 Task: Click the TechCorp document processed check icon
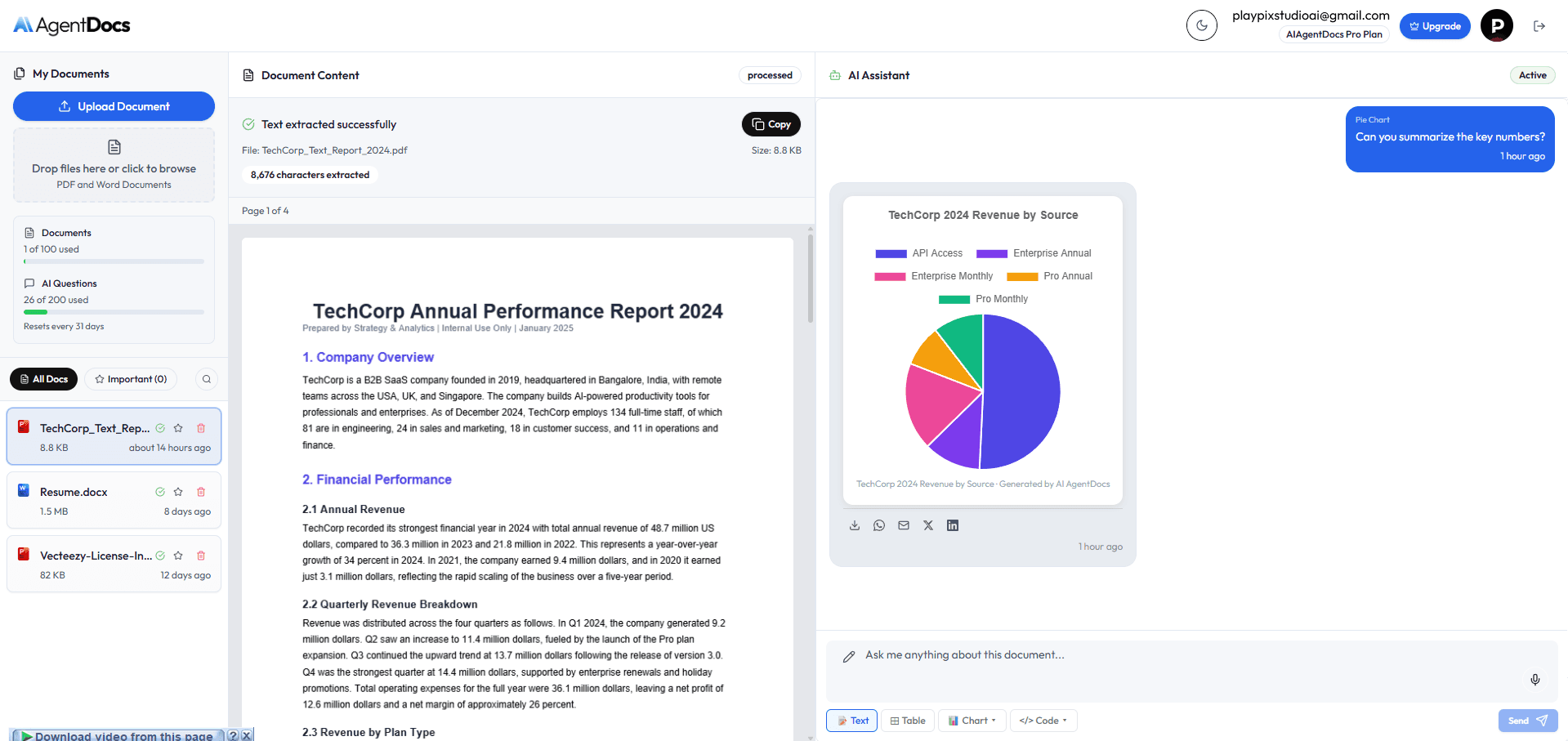point(160,428)
